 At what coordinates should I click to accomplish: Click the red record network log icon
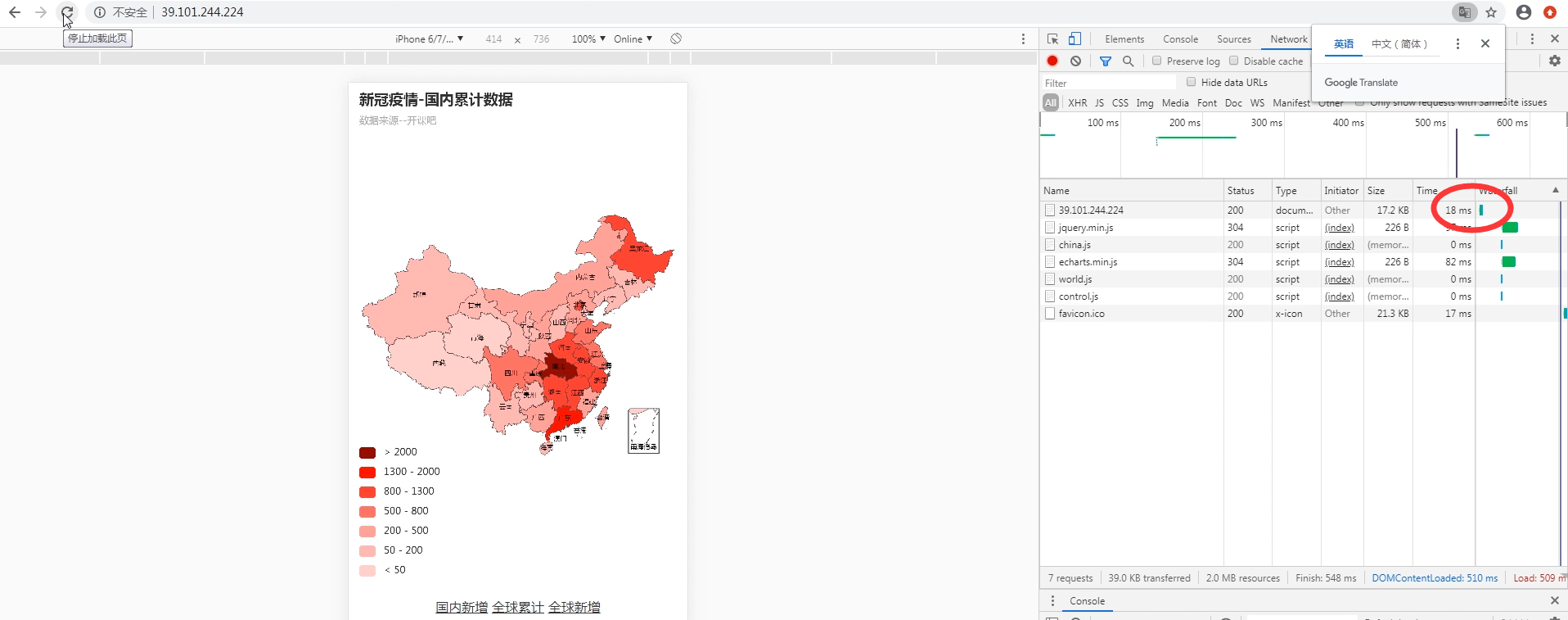(1052, 61)
